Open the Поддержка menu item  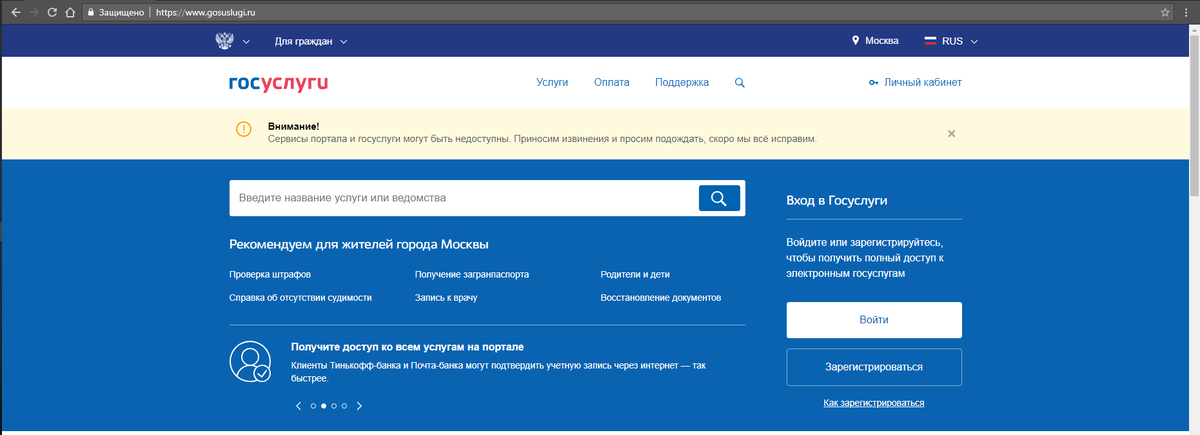click(x=682, y=83)
